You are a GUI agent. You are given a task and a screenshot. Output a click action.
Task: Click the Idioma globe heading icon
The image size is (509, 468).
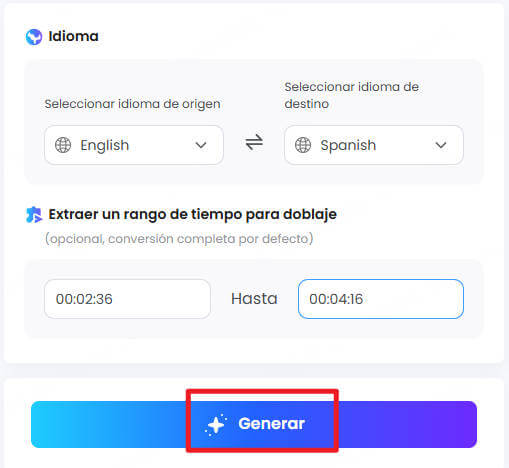tap(34, 37)
